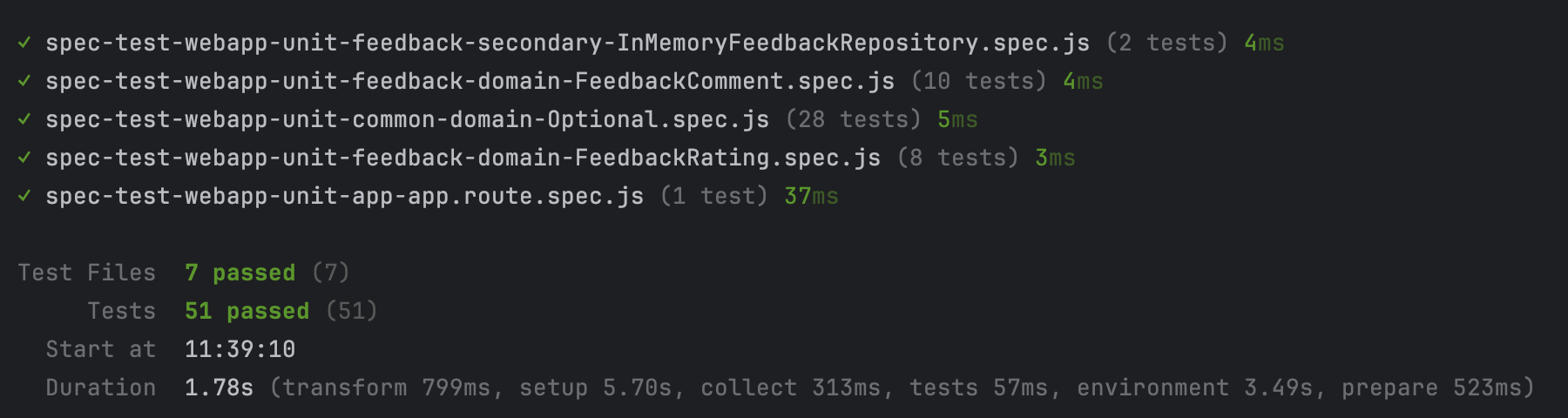Click the "Test Files" label

(86, 273)
